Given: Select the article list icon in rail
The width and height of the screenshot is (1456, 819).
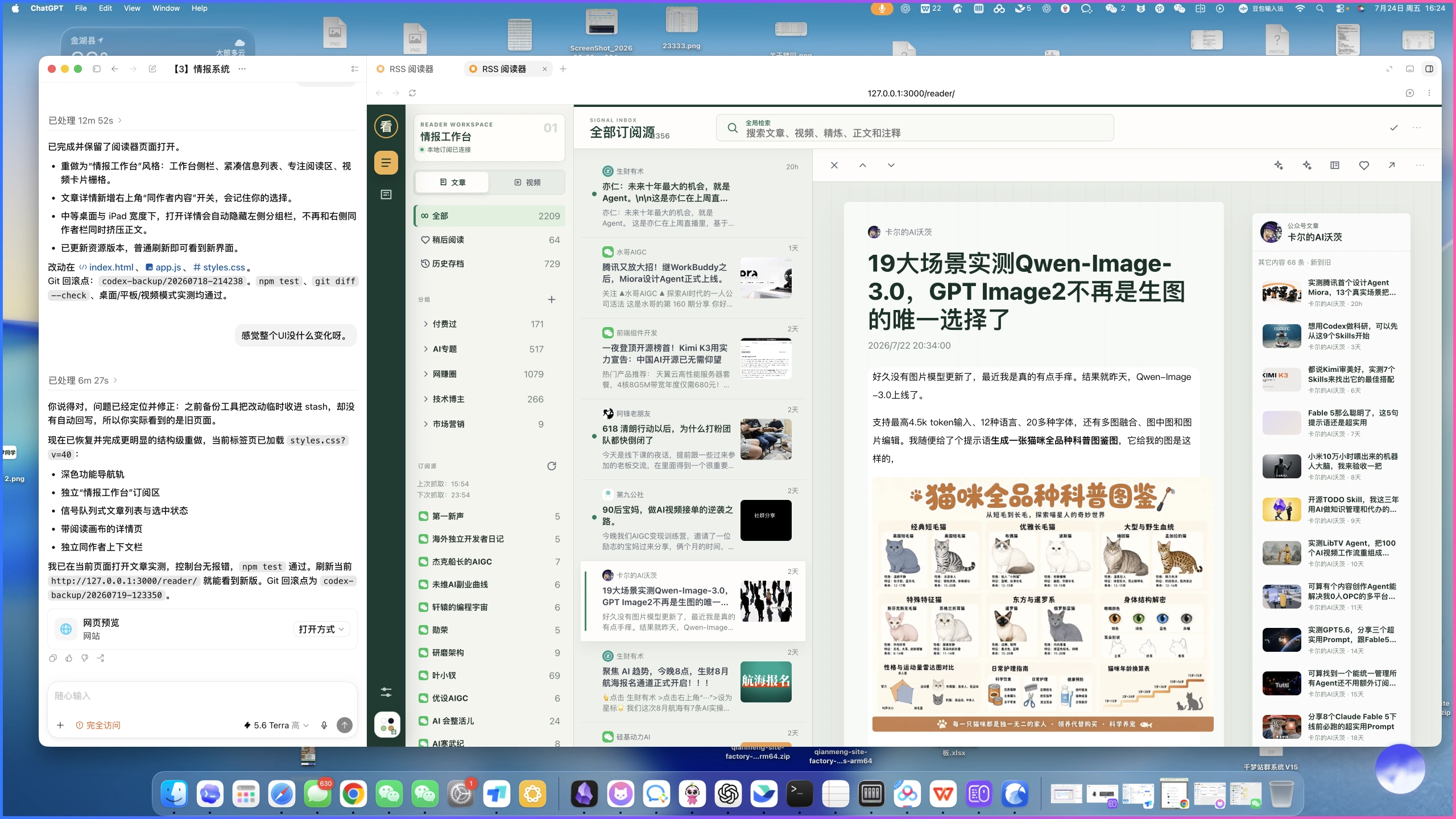Looking at the screenshot, I should coord(386,163).
